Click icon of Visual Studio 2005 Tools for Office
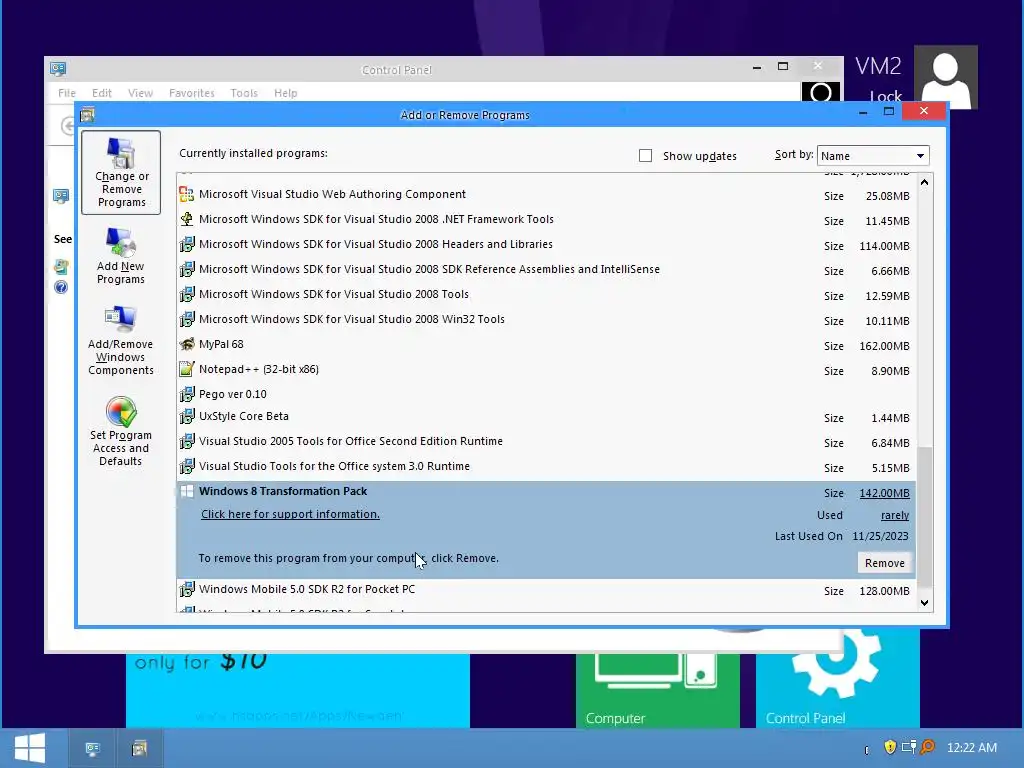1024x768 pixels. [187, 441]
